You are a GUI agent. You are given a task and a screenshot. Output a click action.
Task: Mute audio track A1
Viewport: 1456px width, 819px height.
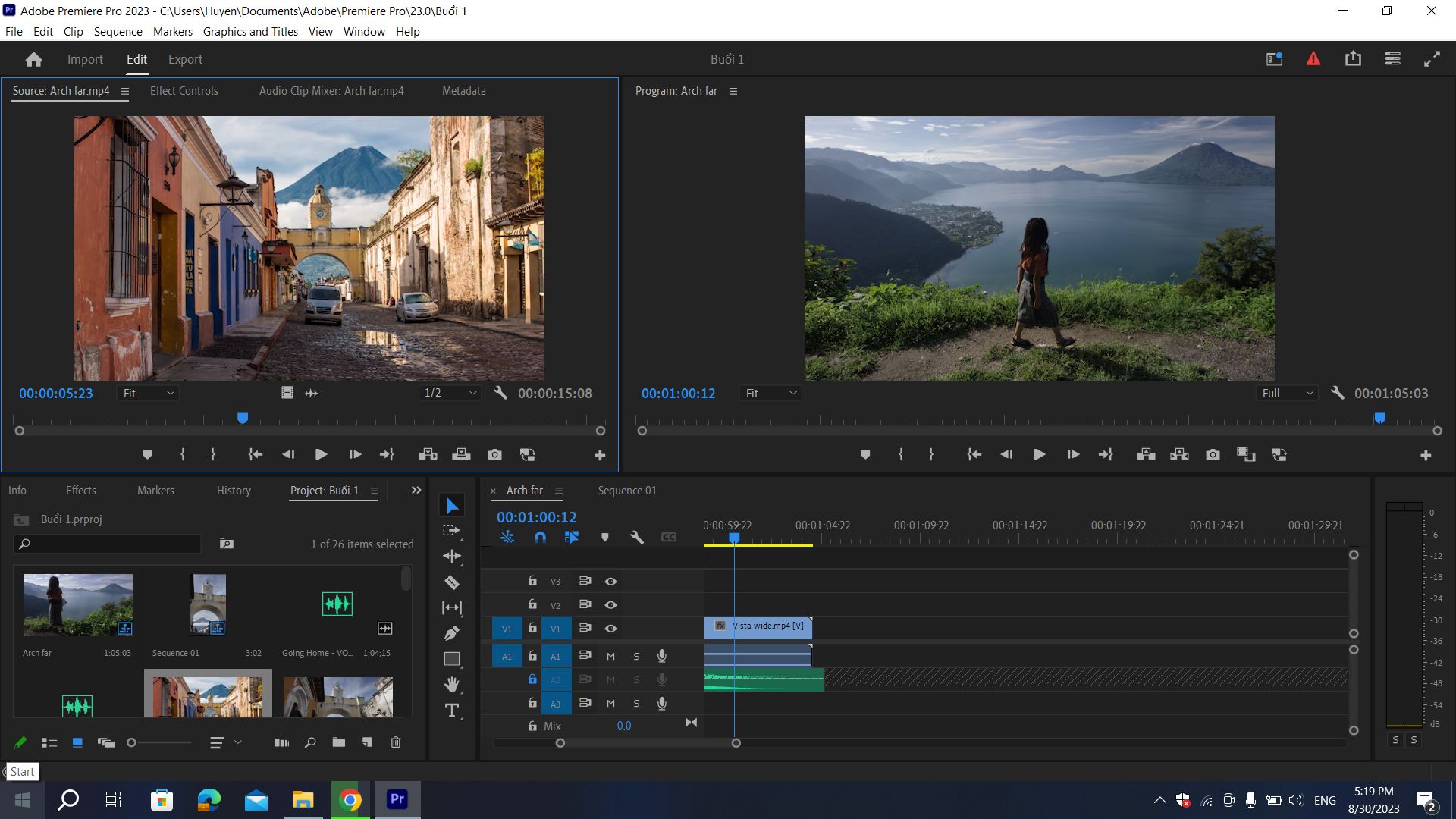tap(610, 657)
